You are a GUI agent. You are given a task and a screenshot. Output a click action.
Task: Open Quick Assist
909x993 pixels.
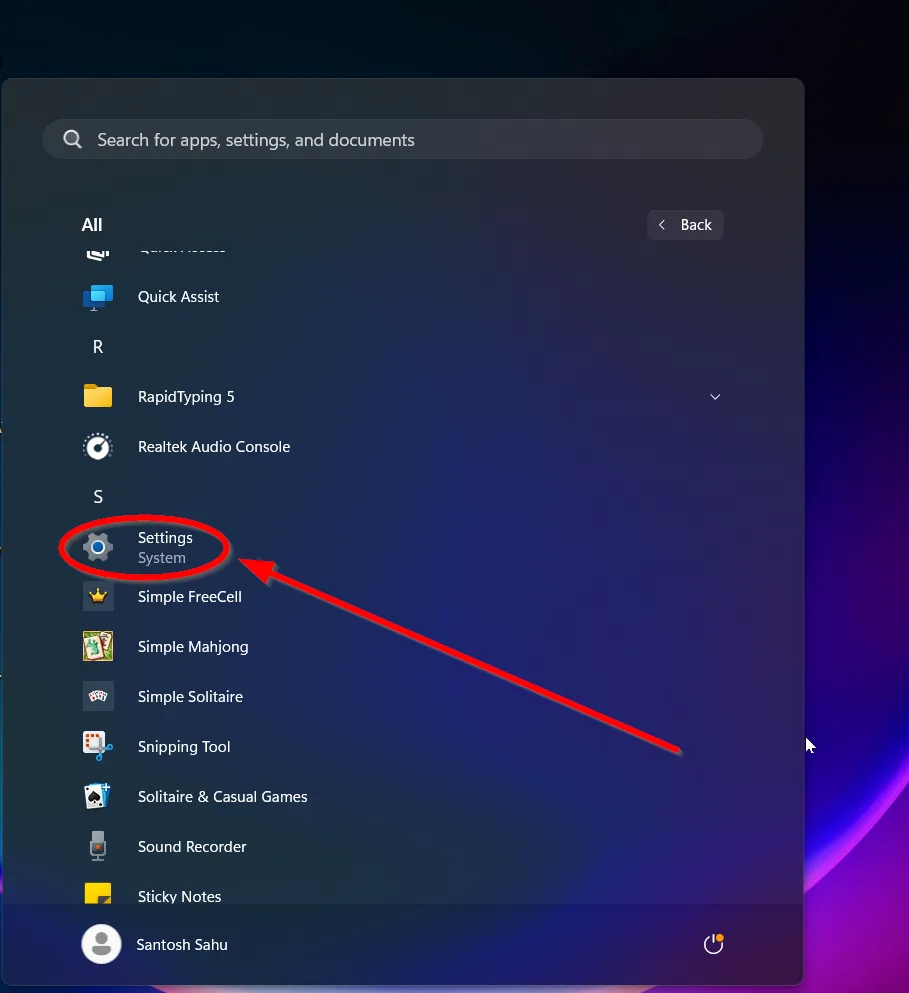pos(178,296)
